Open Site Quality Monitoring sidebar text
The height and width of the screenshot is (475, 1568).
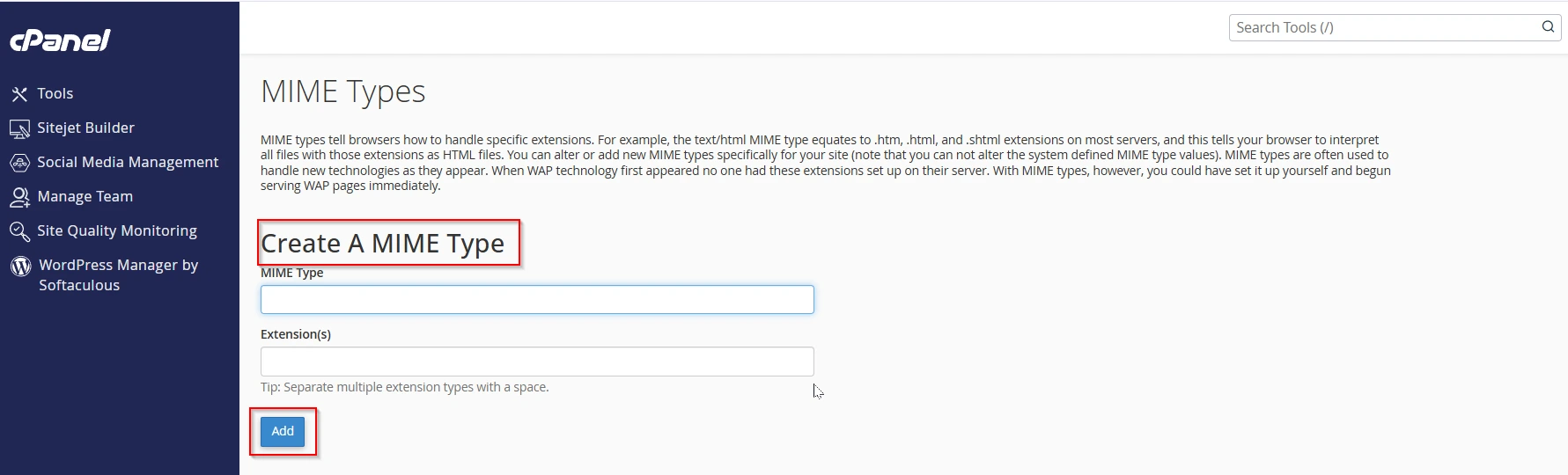pos(117,230)
